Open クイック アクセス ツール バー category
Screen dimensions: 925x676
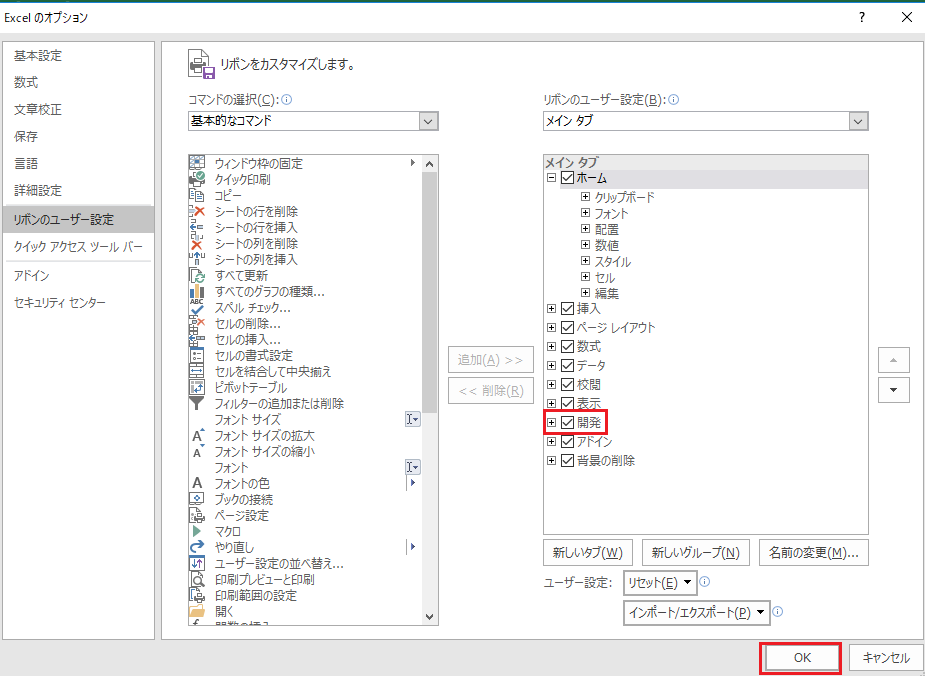click(78, 247)
